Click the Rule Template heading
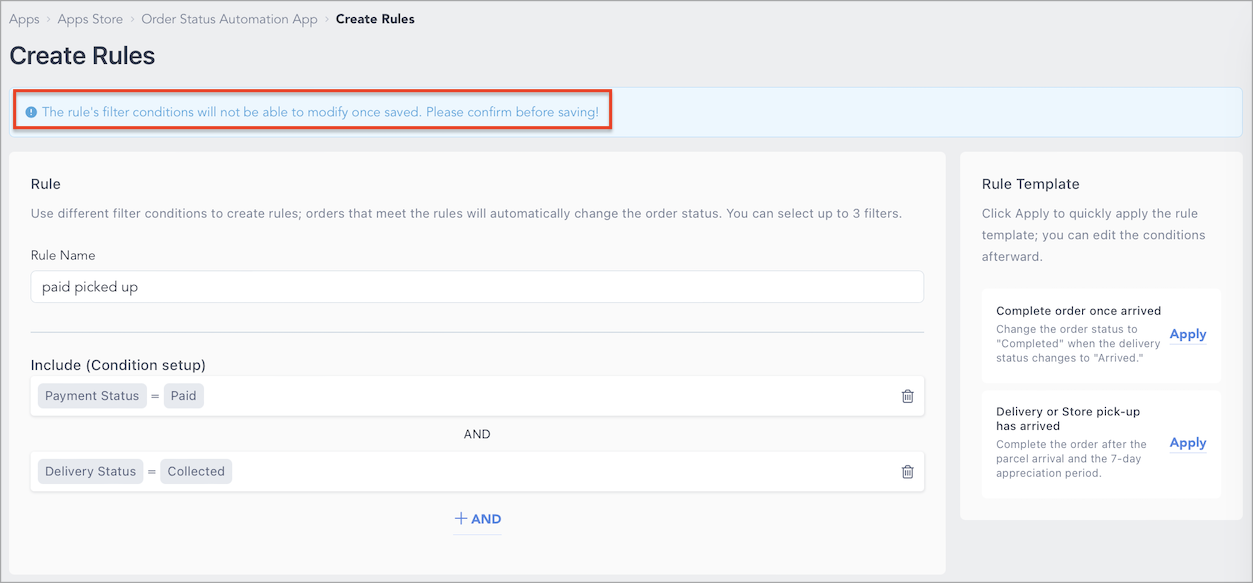 point(1031,184)
